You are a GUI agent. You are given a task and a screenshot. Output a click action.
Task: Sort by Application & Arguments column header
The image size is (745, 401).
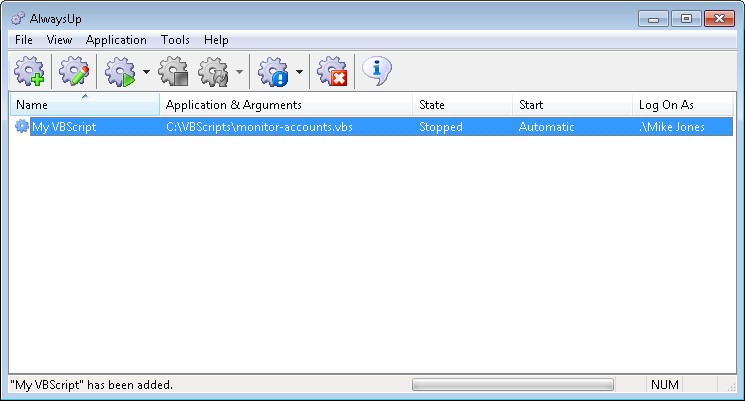pos(286,105)
